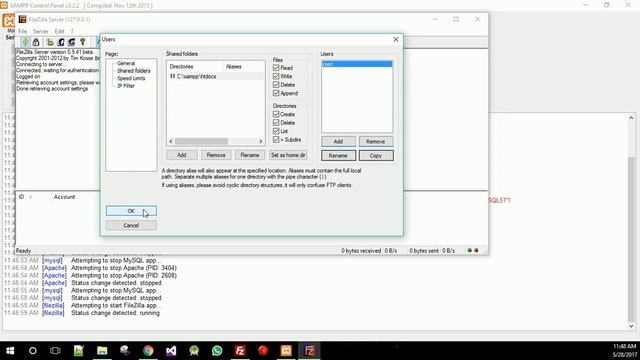Click the active FileZilla Server taskbar icon

(309, 351)
